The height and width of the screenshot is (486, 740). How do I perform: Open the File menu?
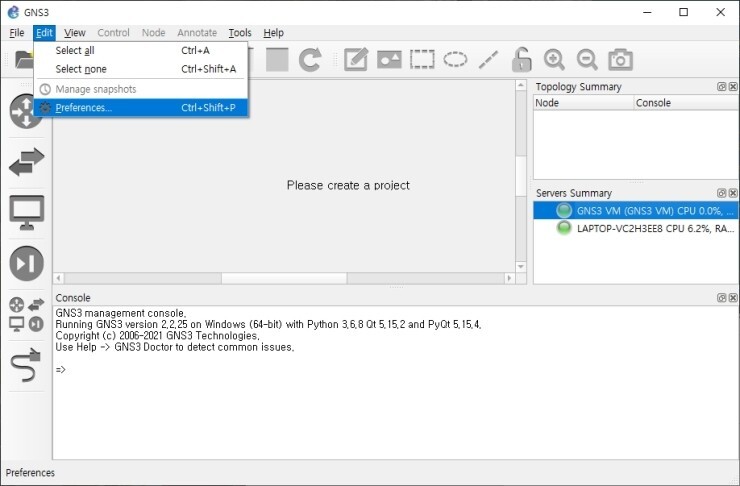pos(17,33)
